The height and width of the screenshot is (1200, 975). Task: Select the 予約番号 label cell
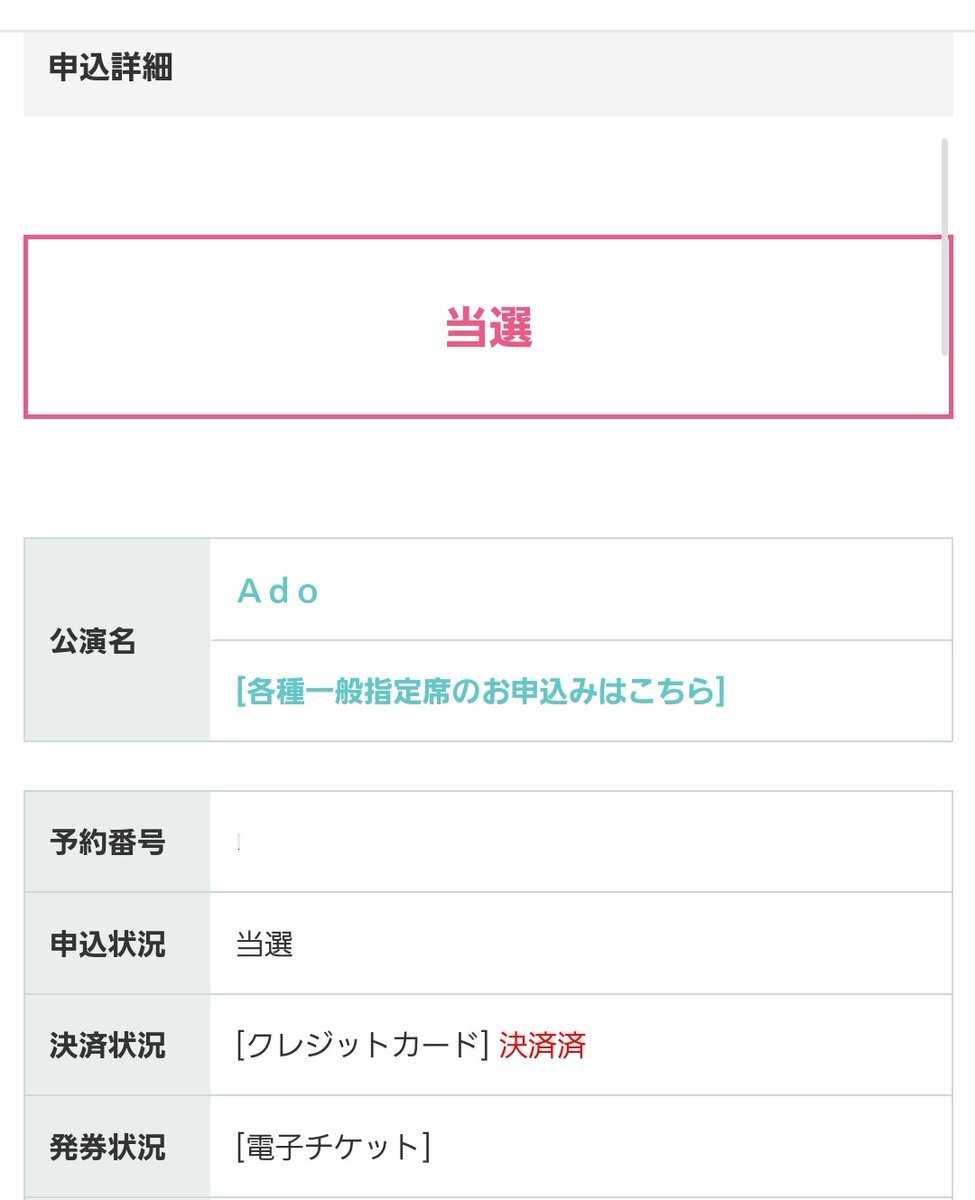pyautogui.click(x=117, y=842)
